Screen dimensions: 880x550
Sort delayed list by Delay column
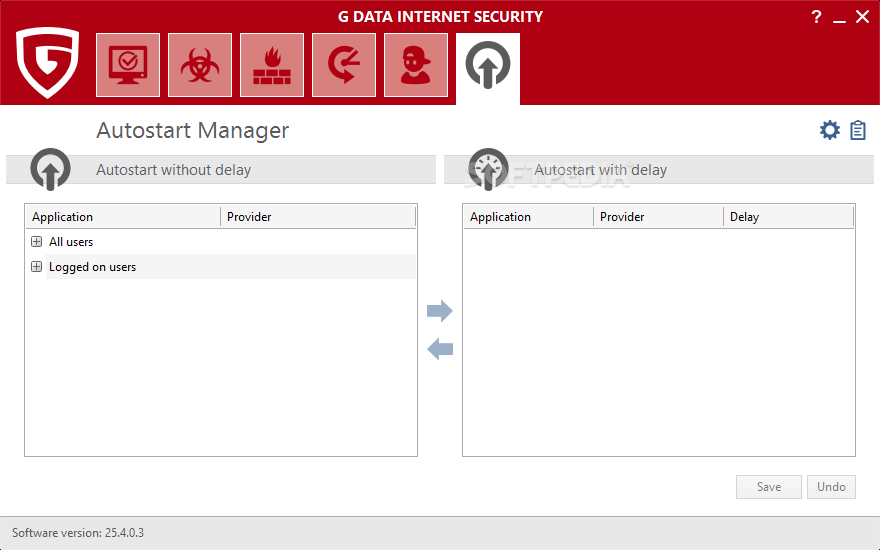click(789, 217)
